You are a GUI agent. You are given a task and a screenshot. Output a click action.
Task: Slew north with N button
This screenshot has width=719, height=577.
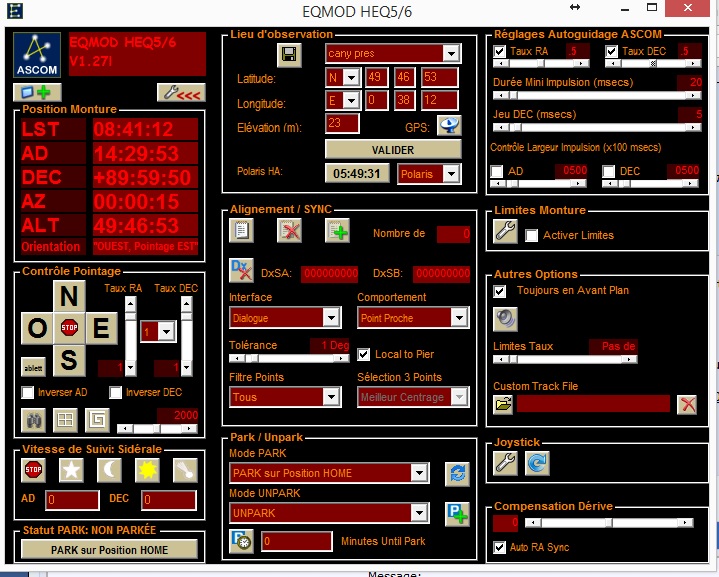click(69, 296)
